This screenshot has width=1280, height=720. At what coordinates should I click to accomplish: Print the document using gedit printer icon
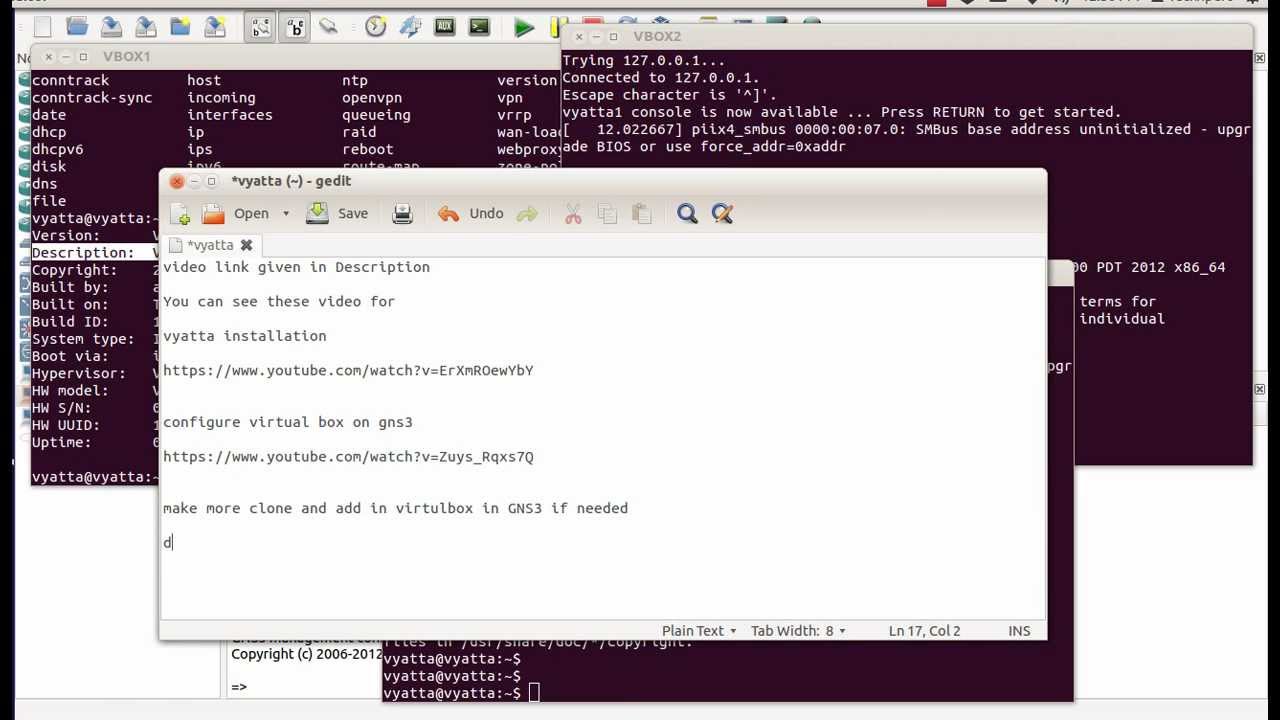point(402,214)
